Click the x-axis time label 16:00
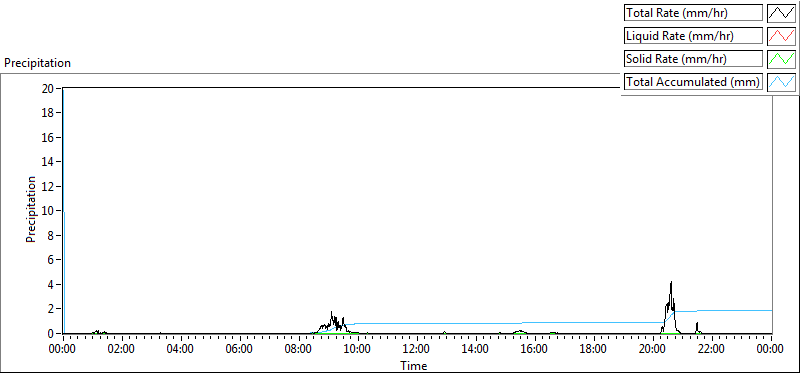The width and height of the screenshot is (800, 373). pos(535,349)
